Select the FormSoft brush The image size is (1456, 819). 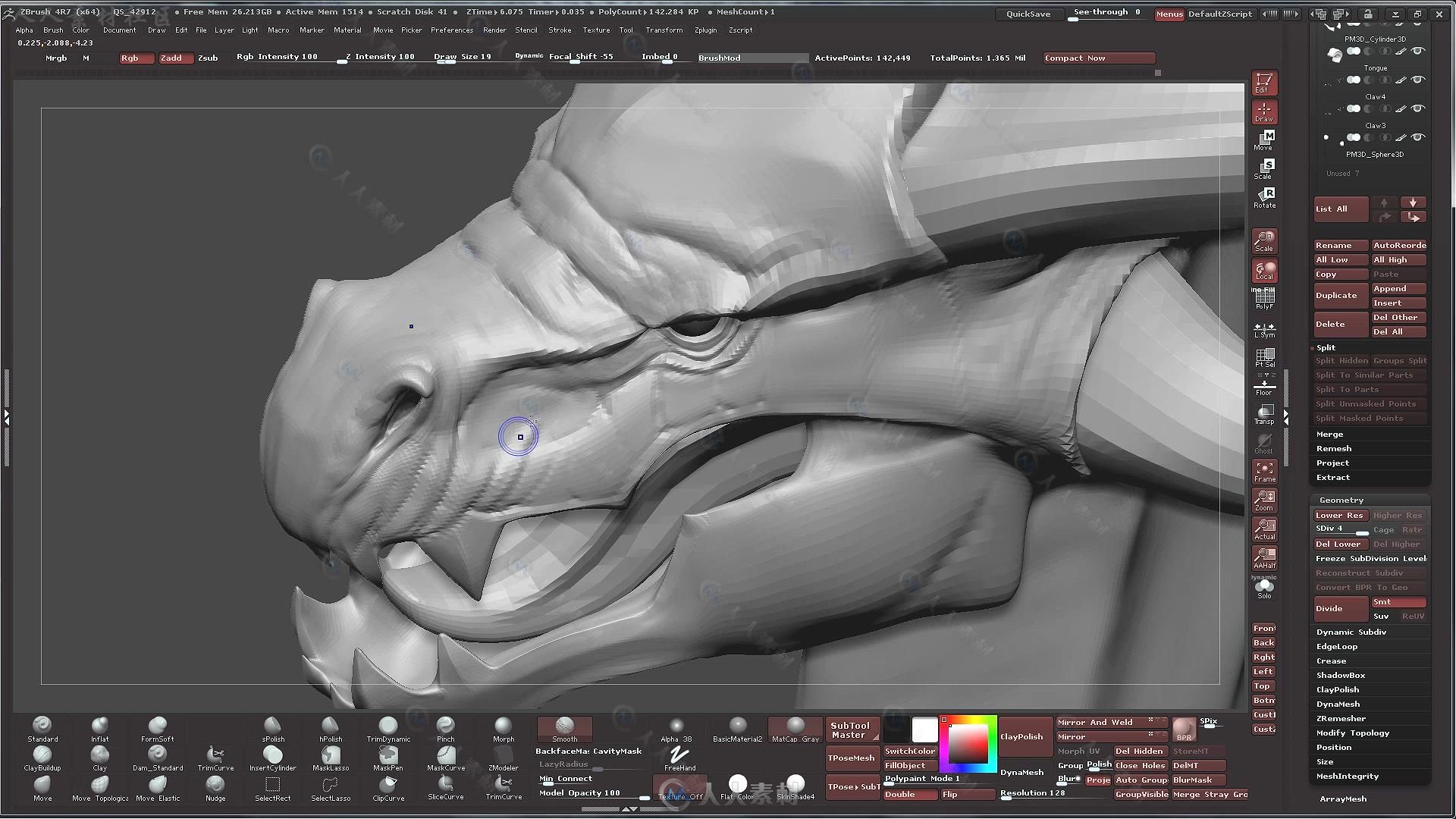[157, 729]
